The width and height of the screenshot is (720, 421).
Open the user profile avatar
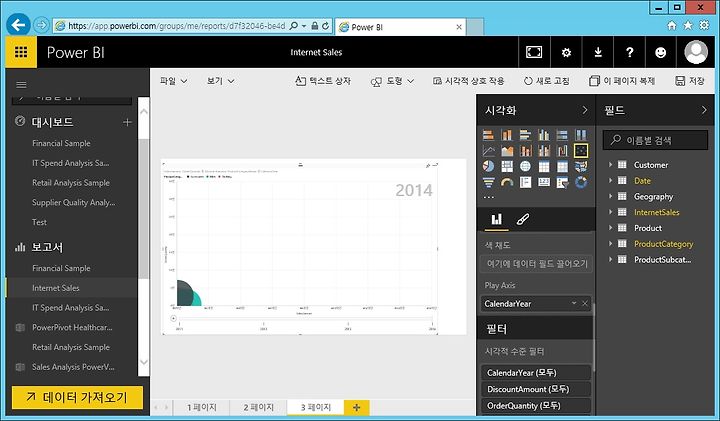(x=696, y=52)
